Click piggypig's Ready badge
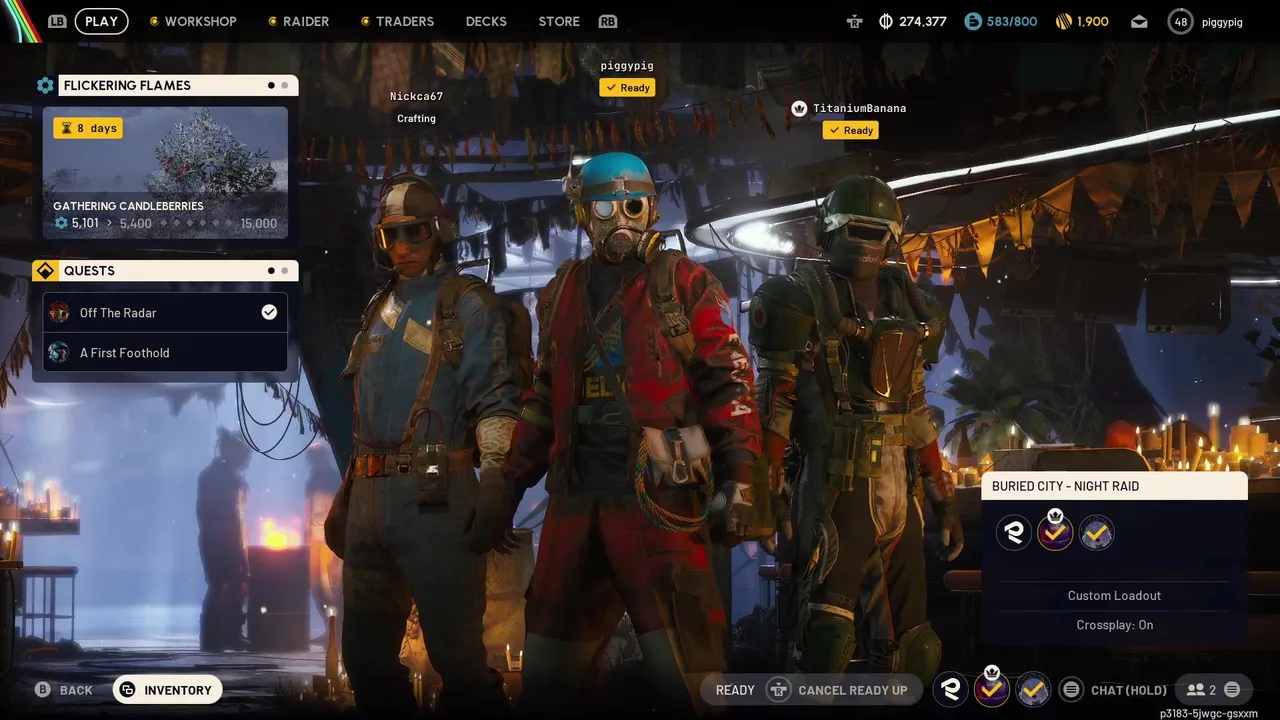This screenshot has height=720, width=1280. point(627,88)
